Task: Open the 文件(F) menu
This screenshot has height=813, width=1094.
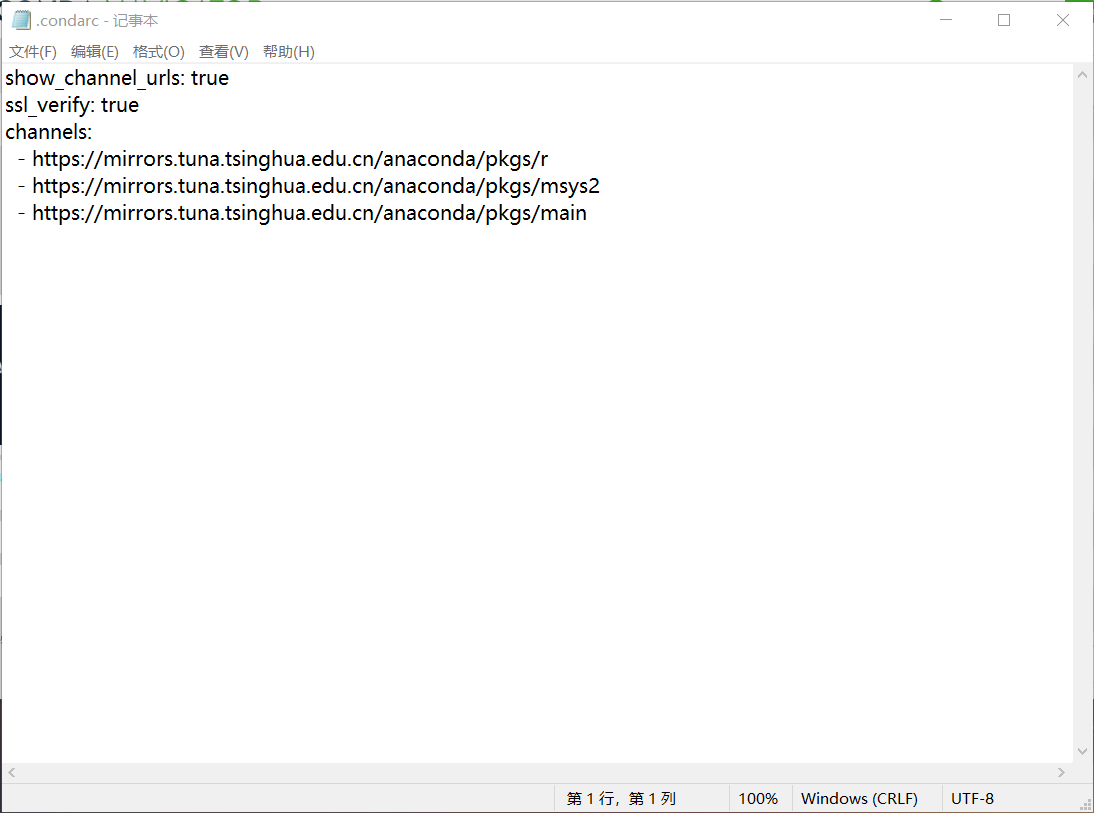Action: pos(33,52)
